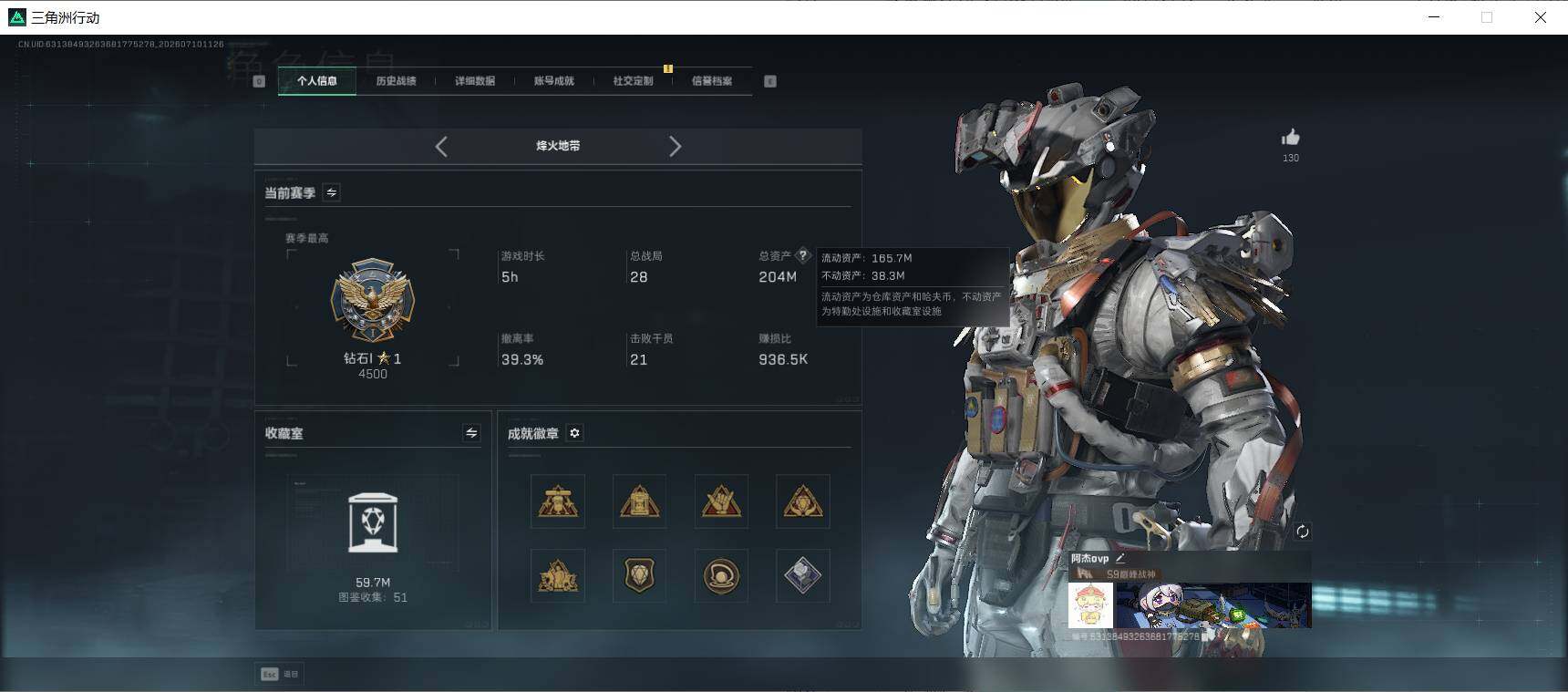Select first badge in top achievement row
Screen dimensions: 1568x692
coord(558,501)
